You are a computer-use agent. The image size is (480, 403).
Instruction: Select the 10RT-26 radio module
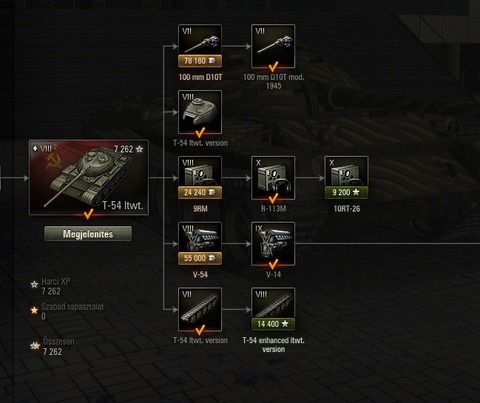pyautogui.click(x=346, y=178)
